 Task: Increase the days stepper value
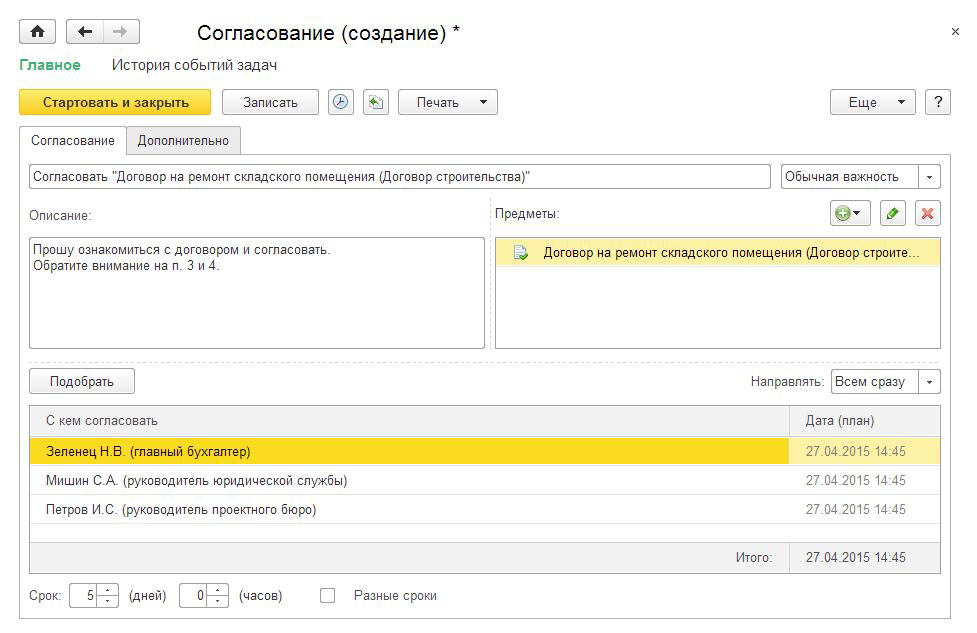click(108, 590)
